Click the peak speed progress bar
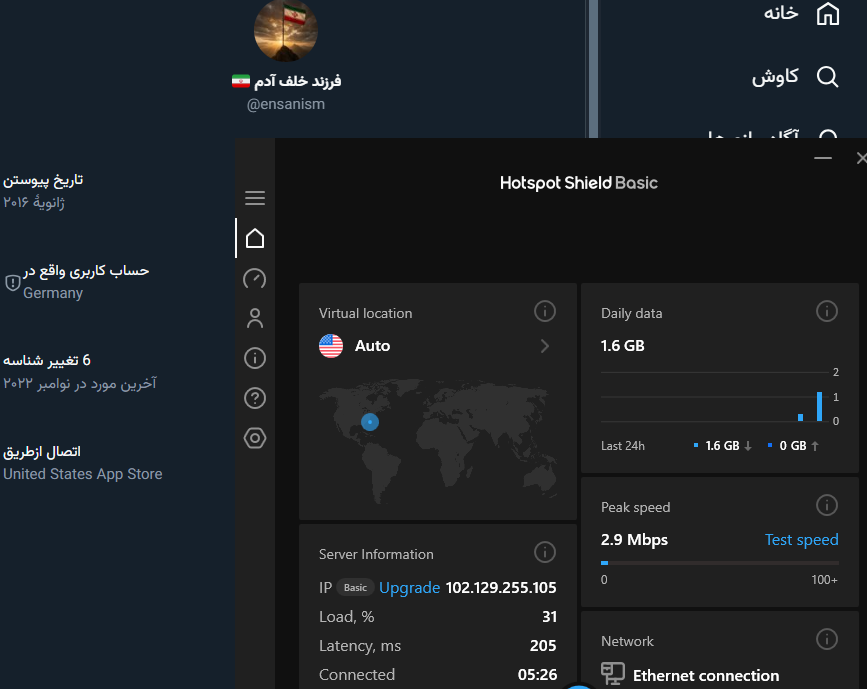 (719, 563)
